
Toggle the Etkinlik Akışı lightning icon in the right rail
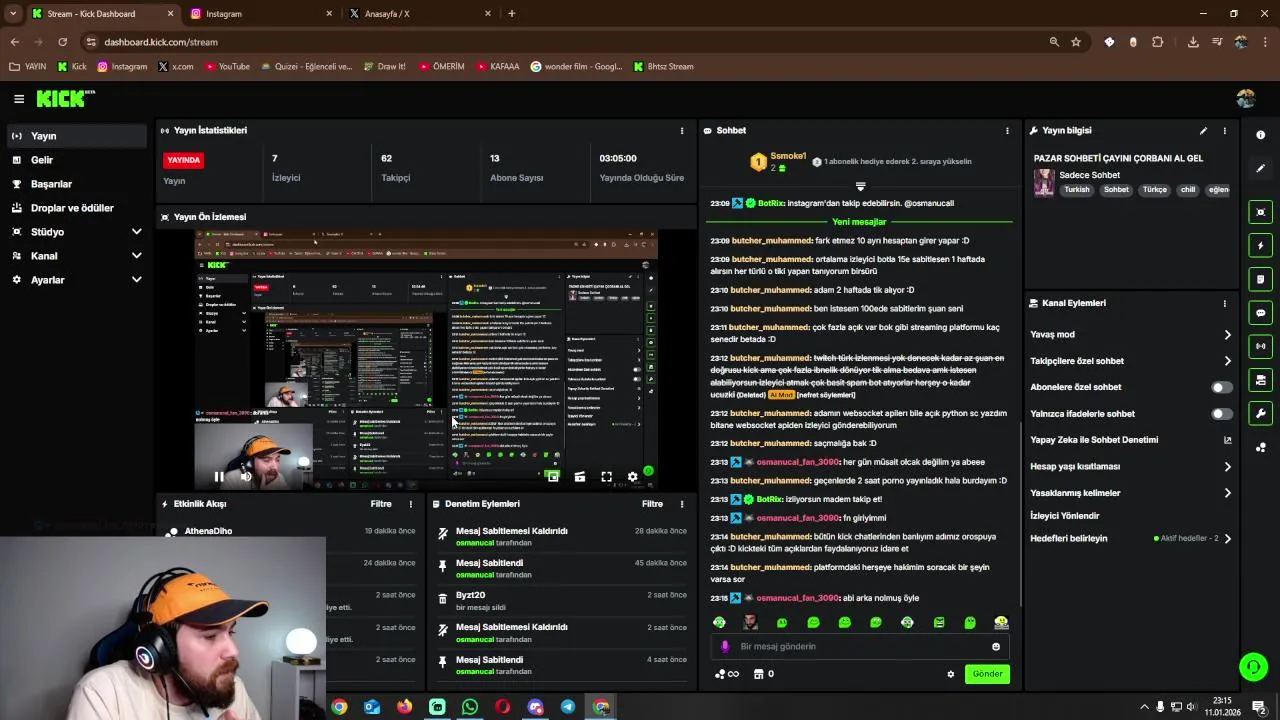[1260, 245]
